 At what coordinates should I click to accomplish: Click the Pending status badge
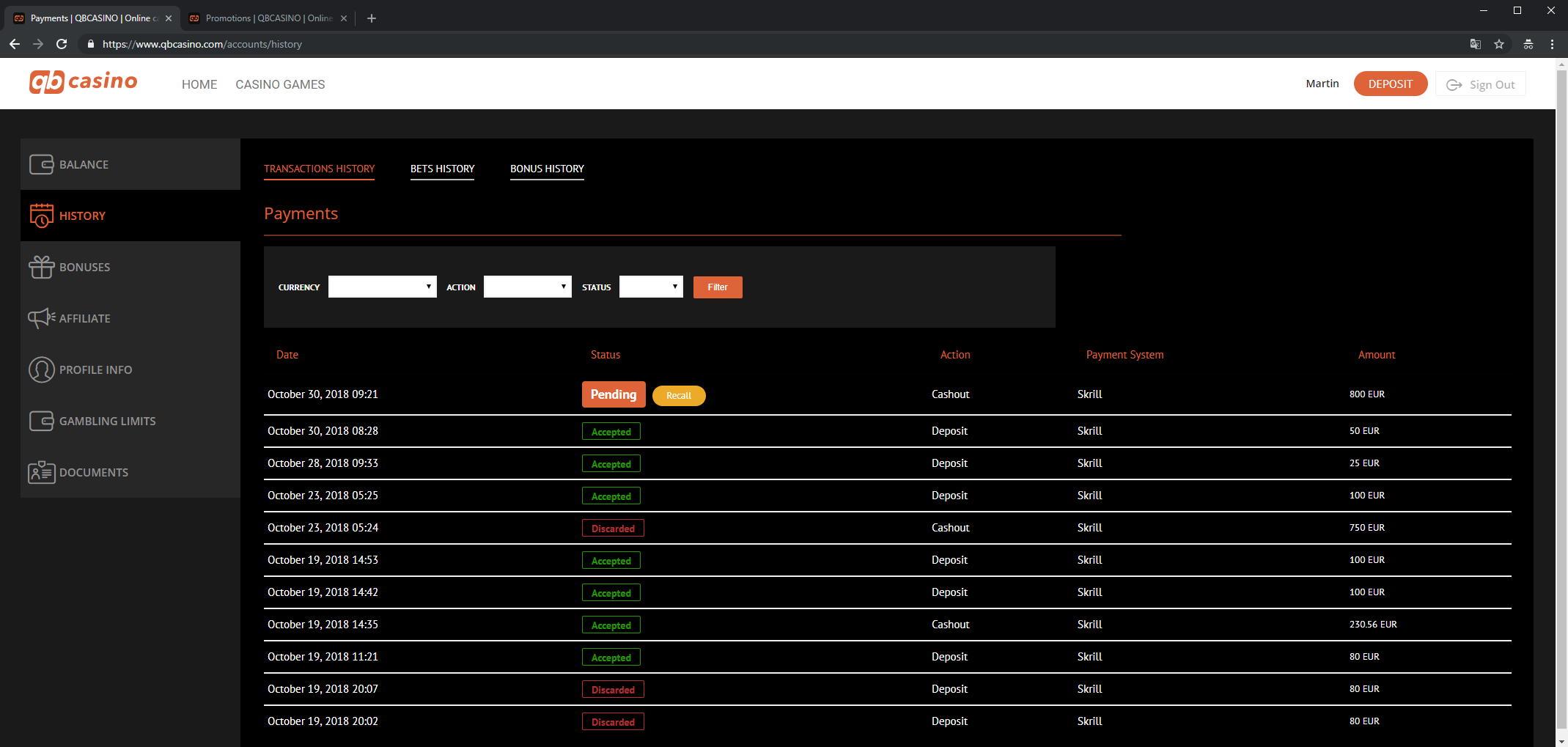coord(614,394)
